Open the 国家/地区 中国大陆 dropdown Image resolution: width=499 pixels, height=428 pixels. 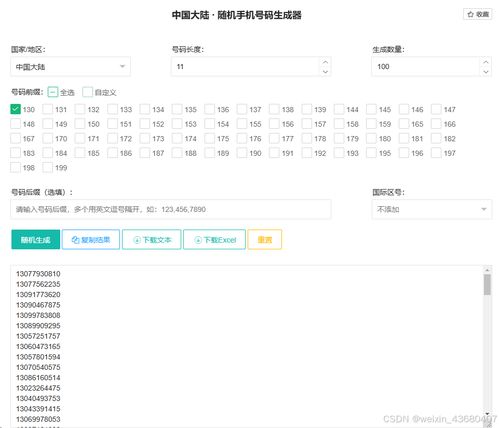(x=70, y=67)
